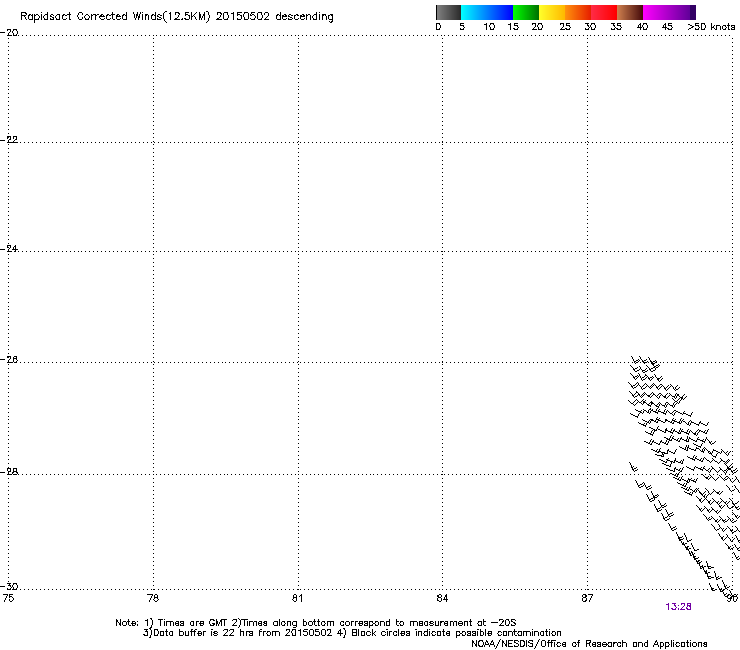Screen dimensions: 740x650
Task: Click the latitude label -20
Action: point(9,33)
